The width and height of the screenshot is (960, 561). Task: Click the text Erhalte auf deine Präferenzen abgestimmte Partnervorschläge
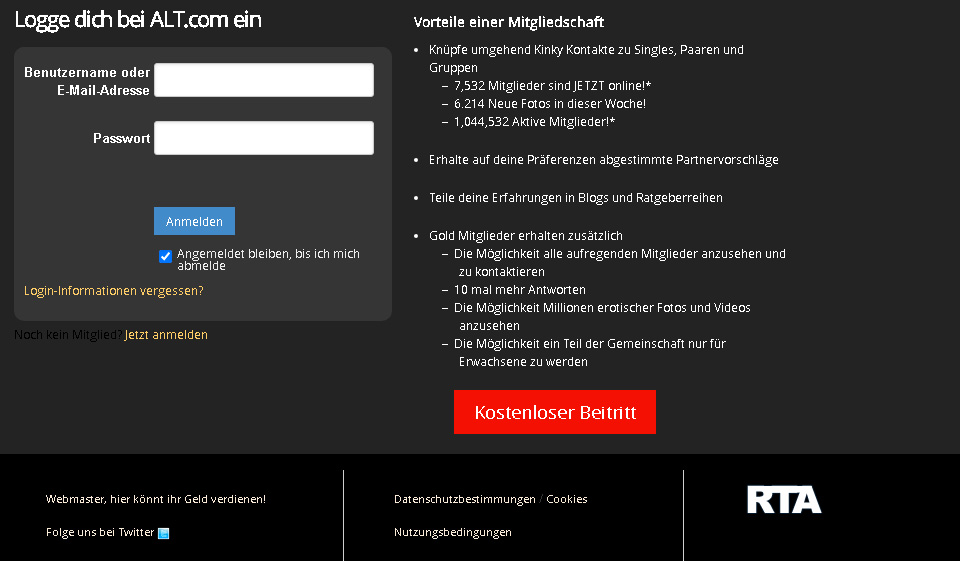604,160
